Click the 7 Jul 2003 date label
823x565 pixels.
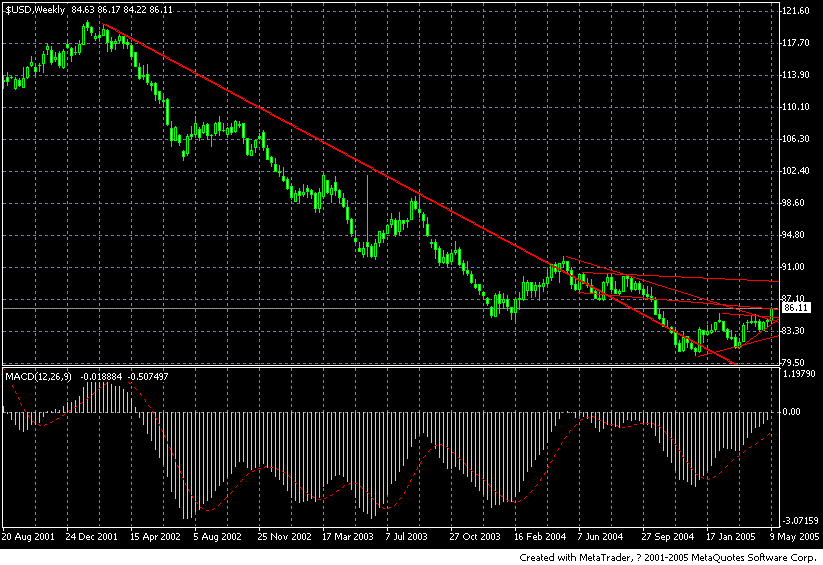(406, 537)
